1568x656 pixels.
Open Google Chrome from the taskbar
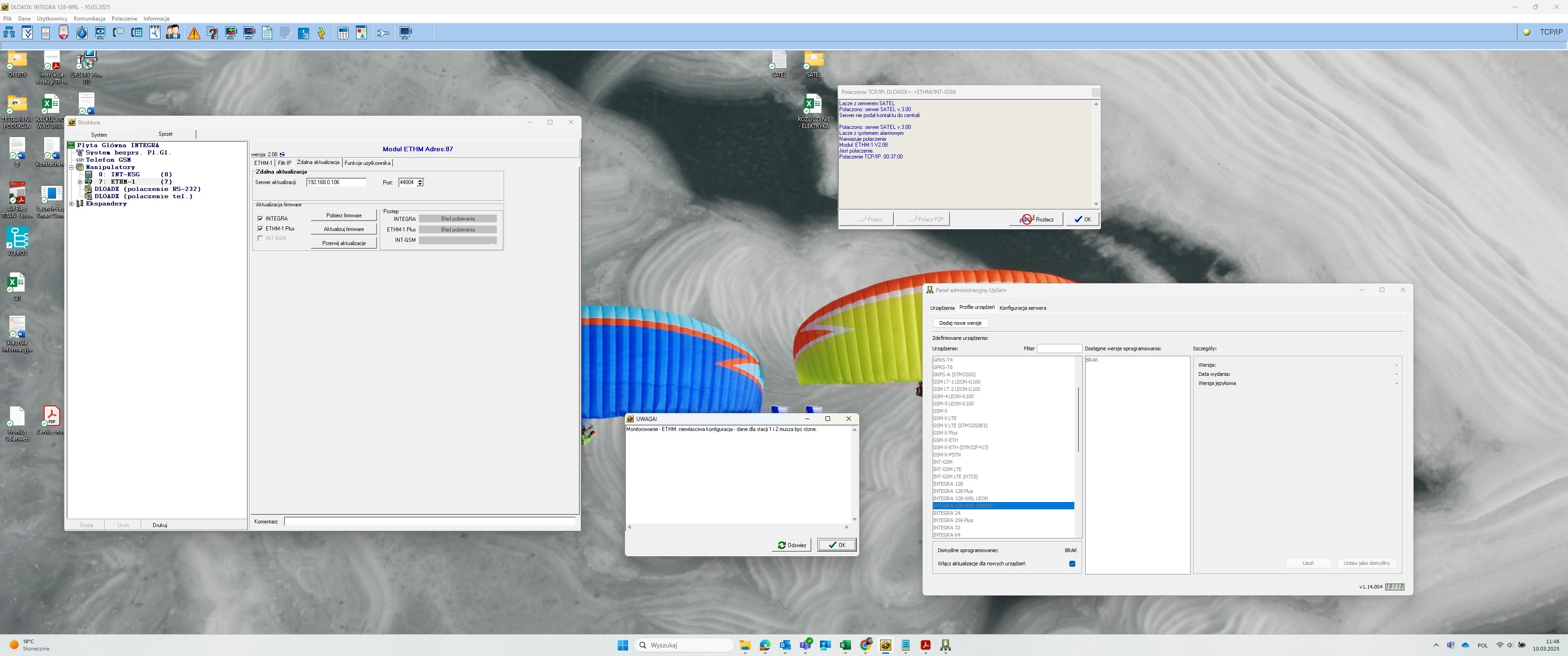tap(866, 645)
